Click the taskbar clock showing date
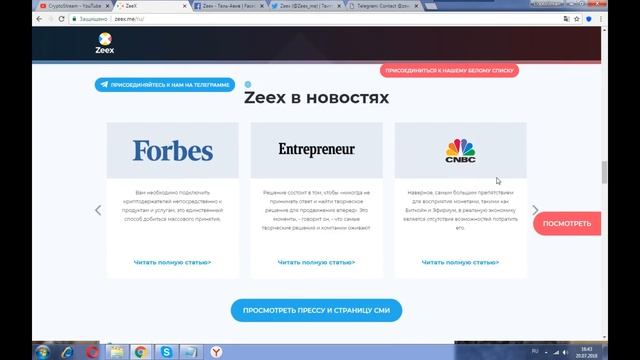The width and height of the screenshot is (640, 360). click(x=587, y=352)
